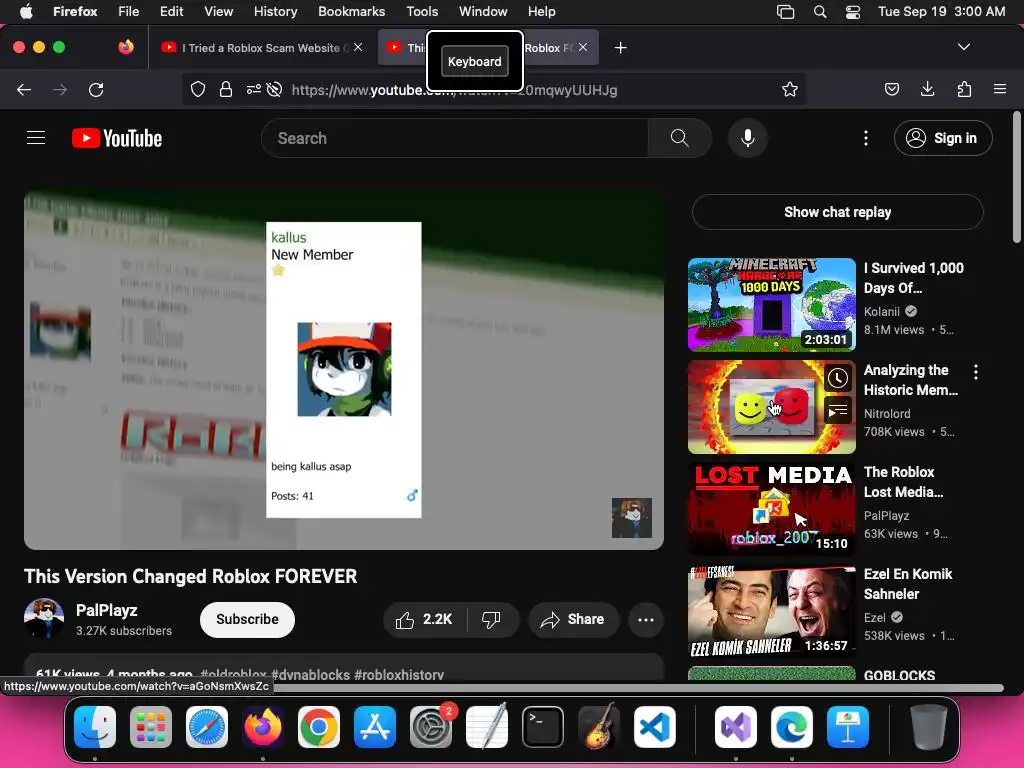
Task: Open the File menu
Action: point(129,12)
